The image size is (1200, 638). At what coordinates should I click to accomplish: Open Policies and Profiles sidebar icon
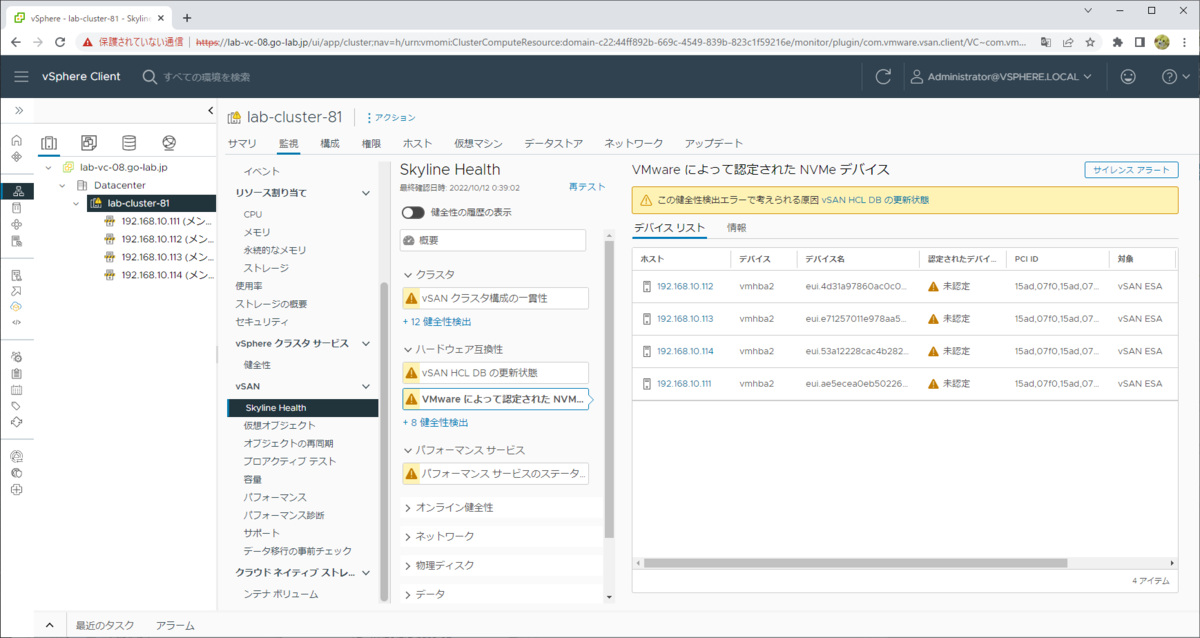coord(17,274)
